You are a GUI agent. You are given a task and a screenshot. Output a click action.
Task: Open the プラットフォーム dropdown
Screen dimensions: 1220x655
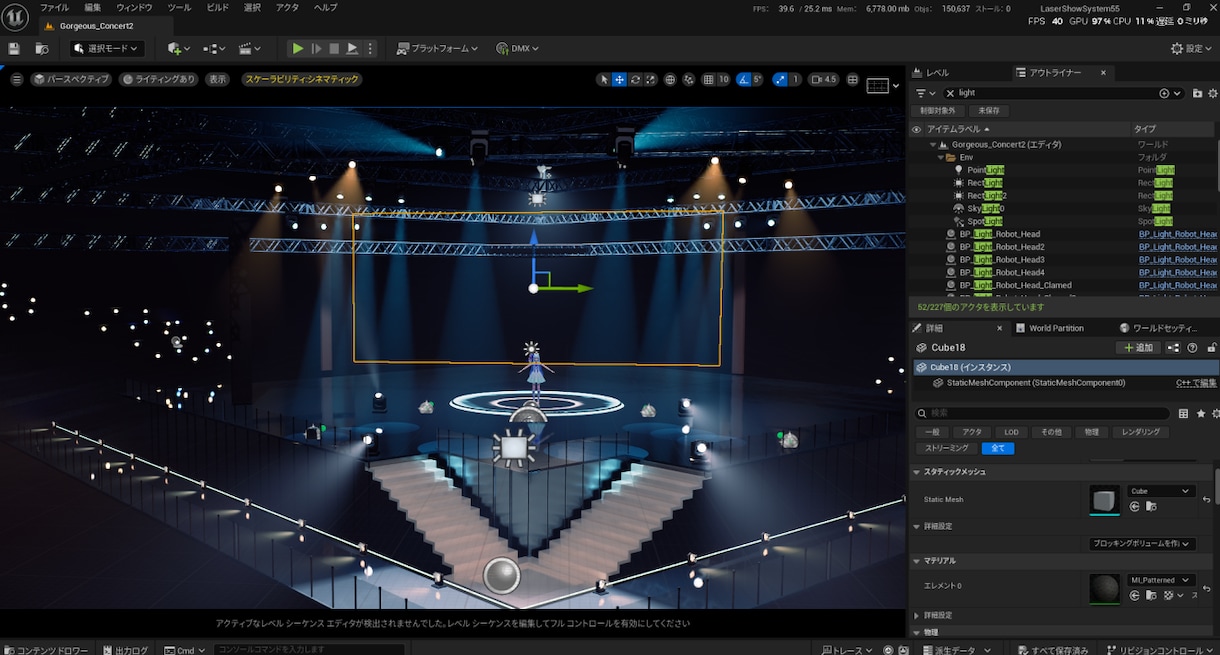coord(437,48)
